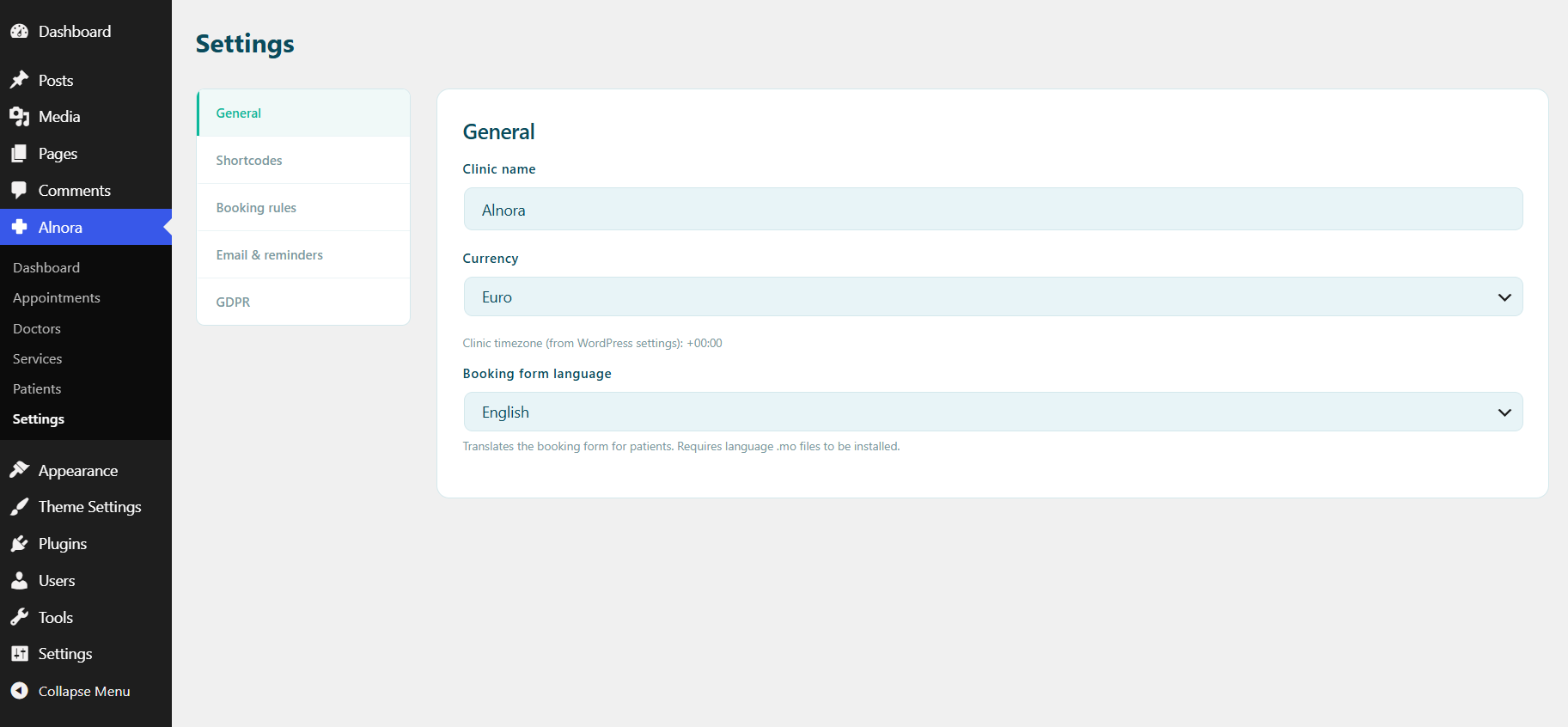Click the Collapse Menu arrow icon
This screenshot has height=727, width=1568.
19,691
